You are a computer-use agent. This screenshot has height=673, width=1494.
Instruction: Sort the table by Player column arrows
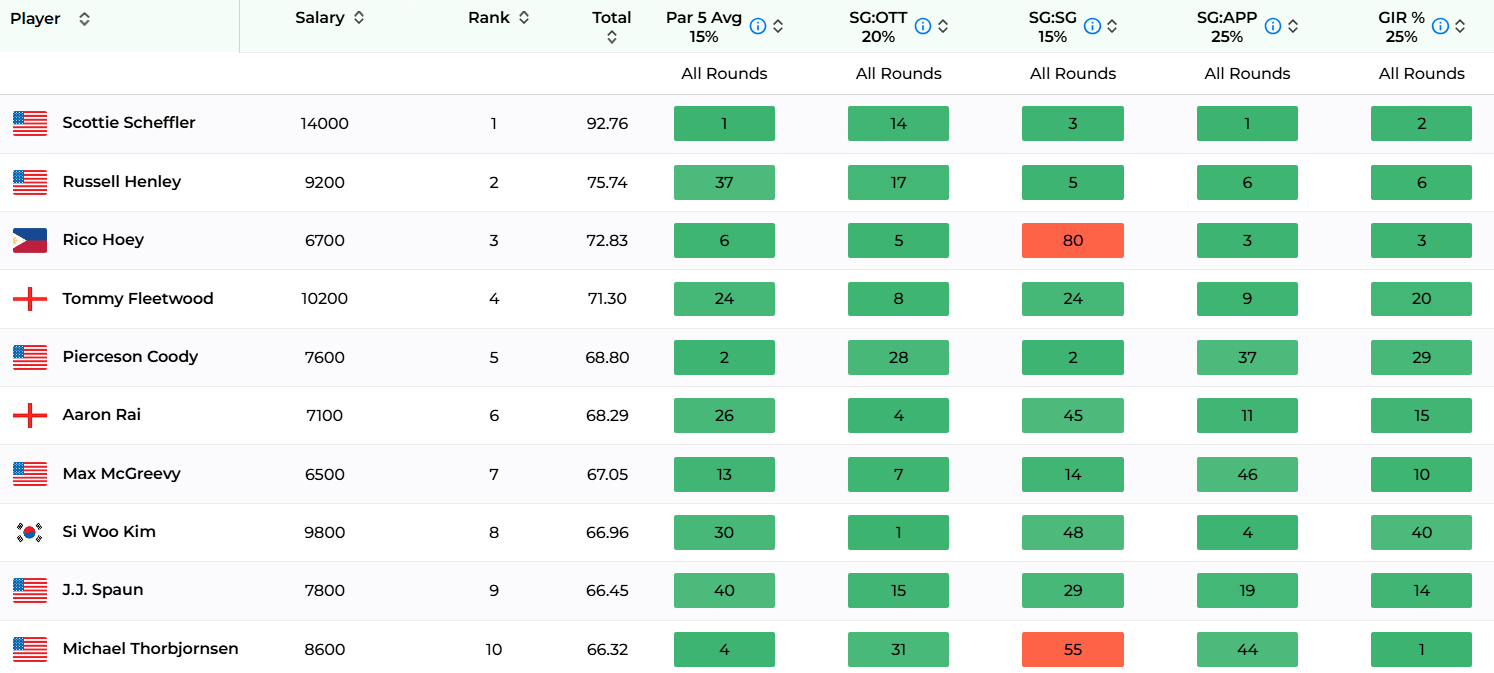(x=84, y=19)
